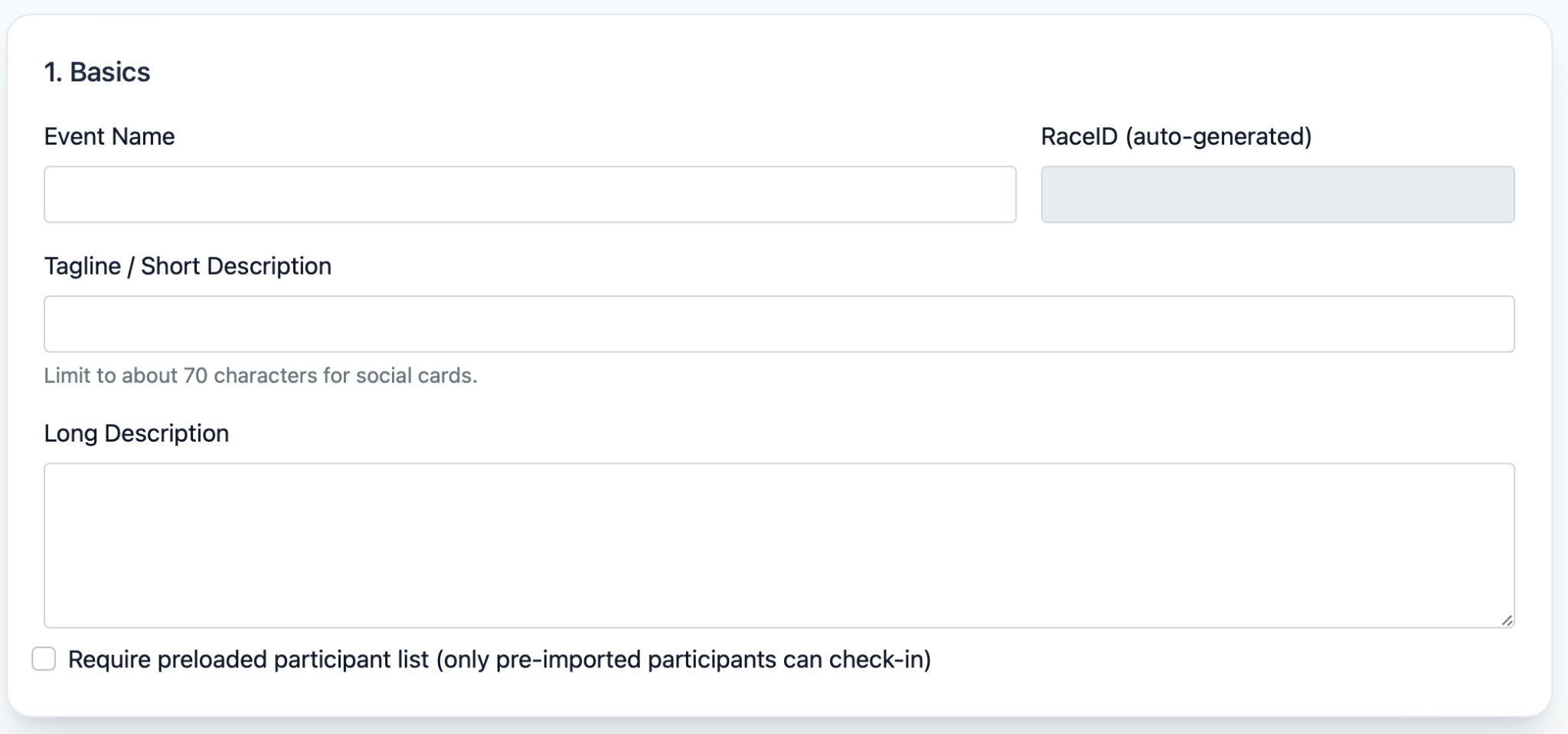
Task: Enable the Require preloaded participant list checkbox
Action: 44,659
